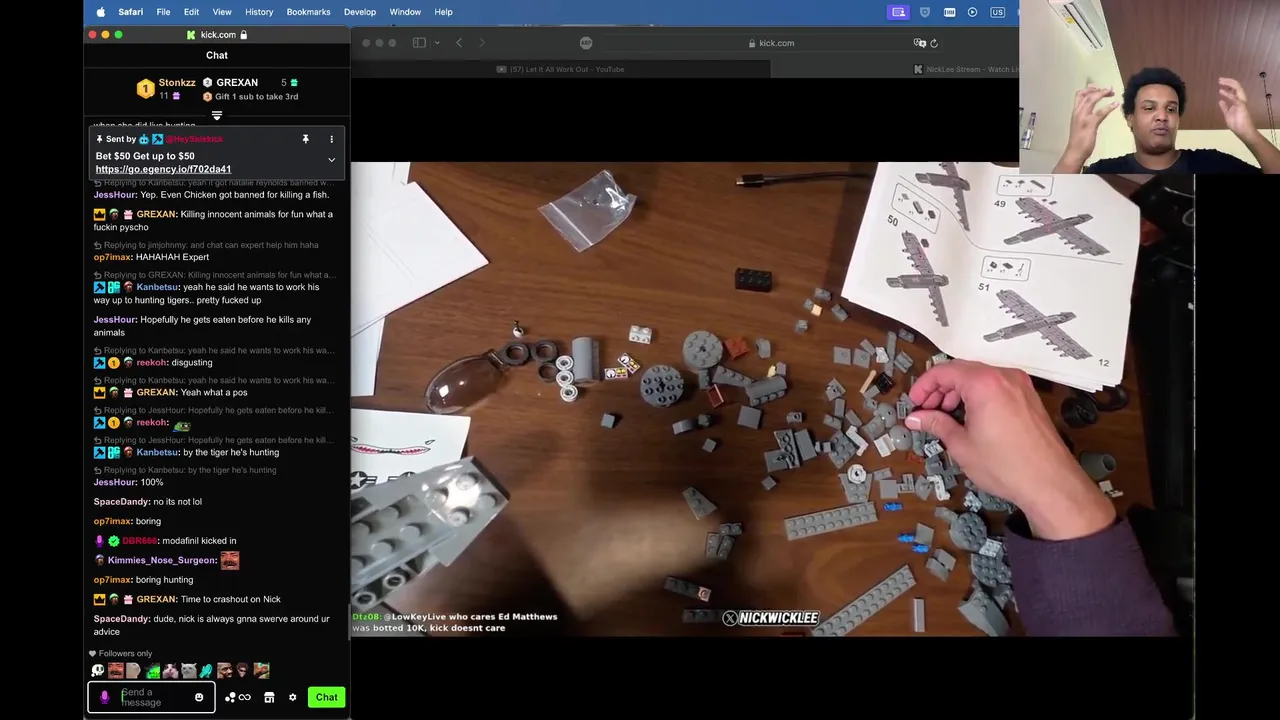Image resolution: width=1280 pixels, height=720 pixels.
Task: Open the Edit menu
Action: pyautogui.click(x=191, y=12)
